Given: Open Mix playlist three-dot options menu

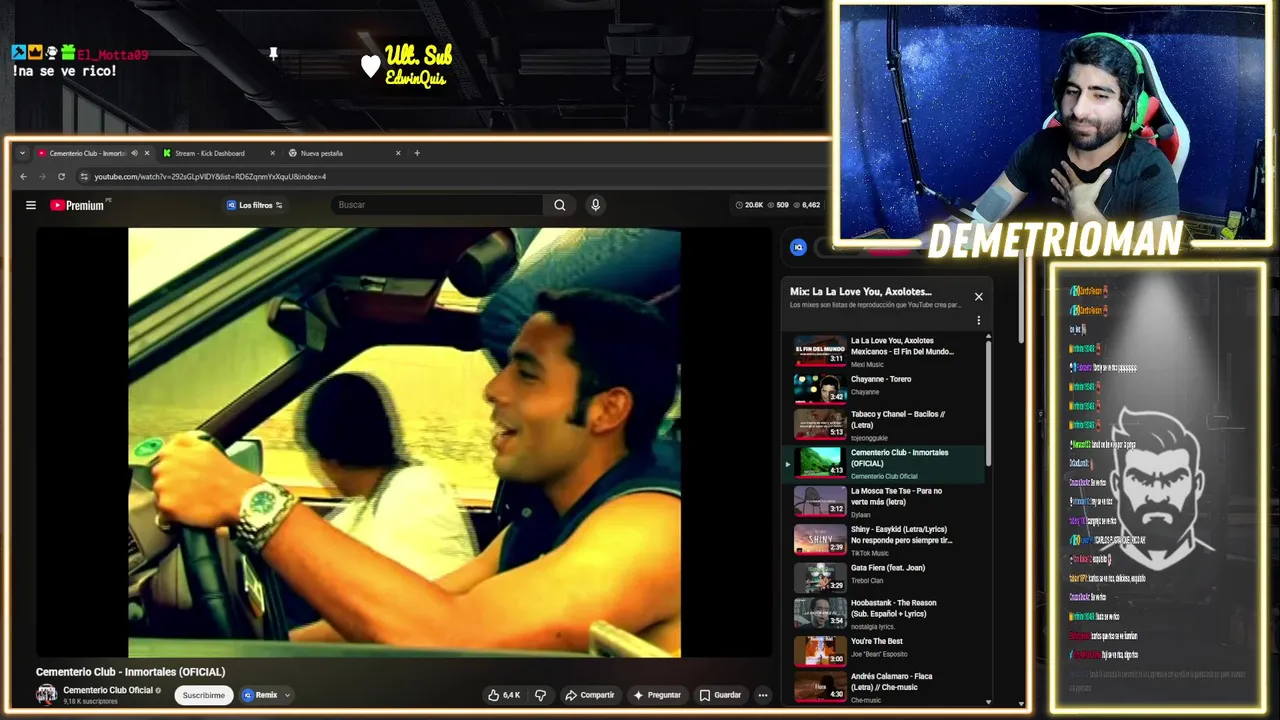Looking at the screenshot, I should point(979,321).
